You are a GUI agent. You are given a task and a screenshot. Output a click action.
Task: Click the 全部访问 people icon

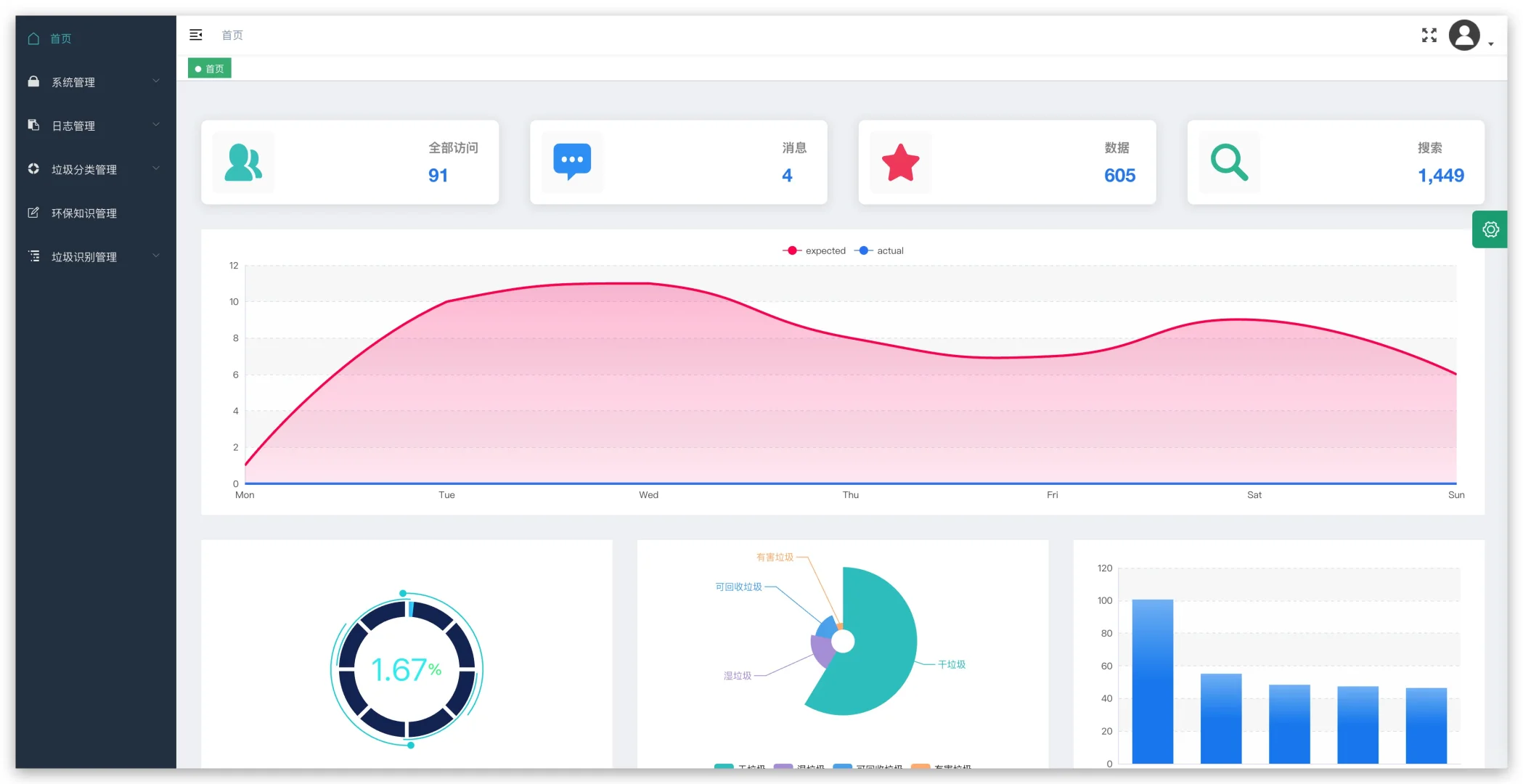243,162
